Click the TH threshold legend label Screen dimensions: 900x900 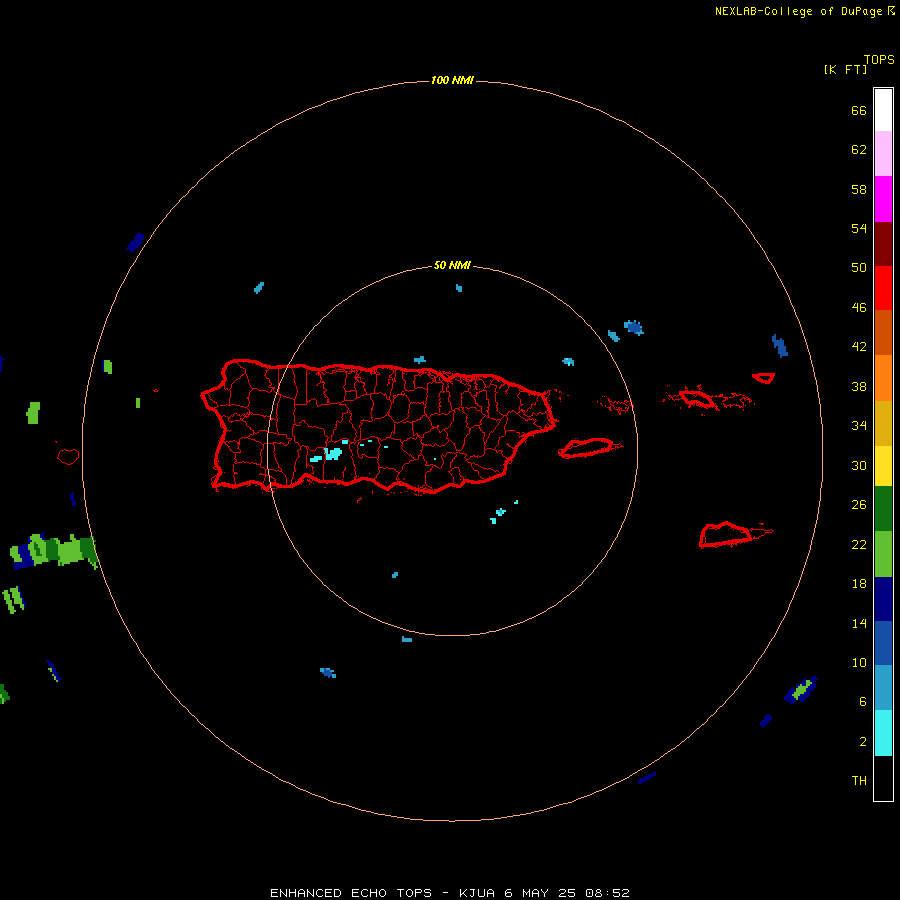859,781
